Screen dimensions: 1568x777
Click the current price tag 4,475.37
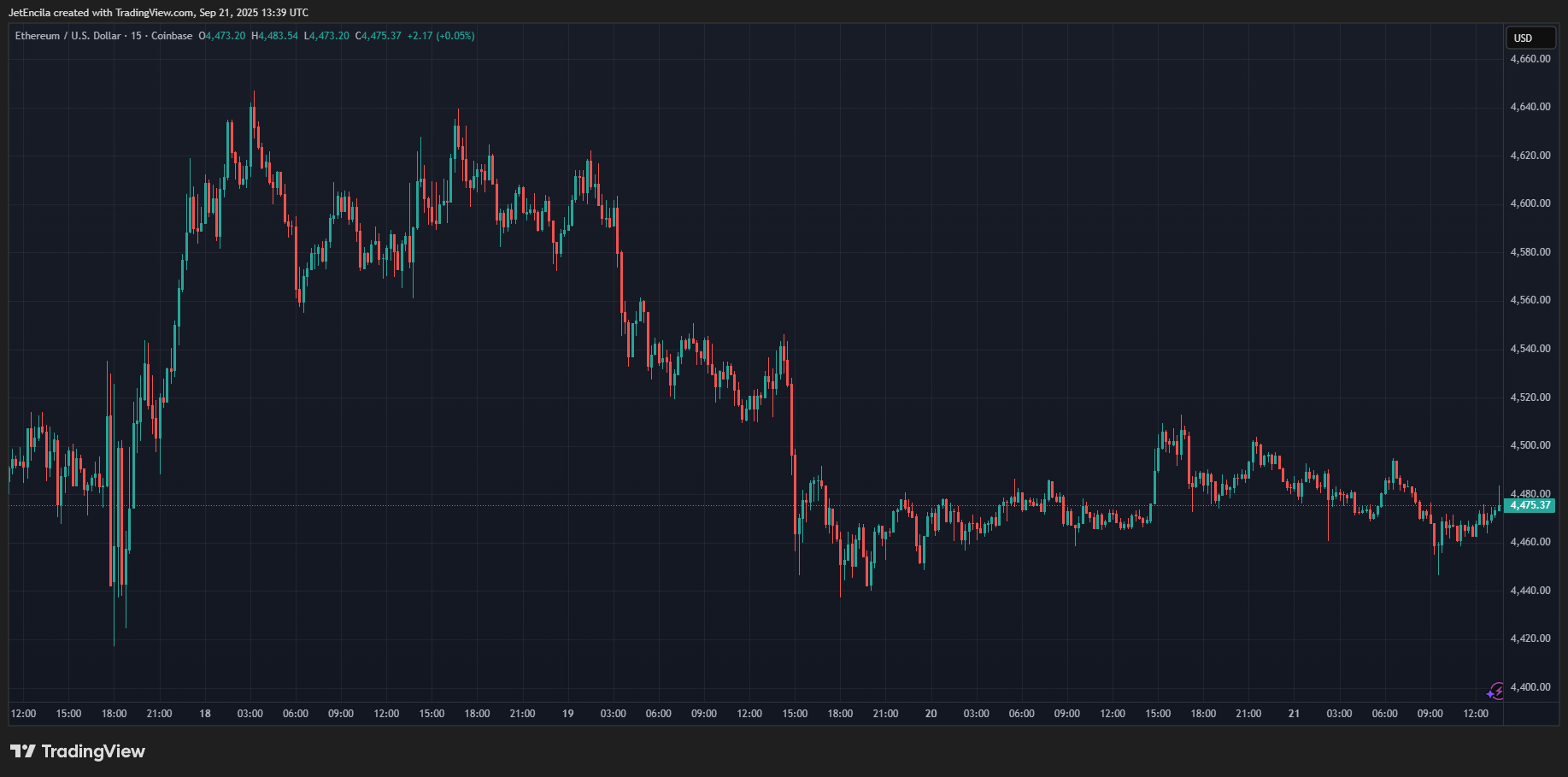[x=1529, y=505]
